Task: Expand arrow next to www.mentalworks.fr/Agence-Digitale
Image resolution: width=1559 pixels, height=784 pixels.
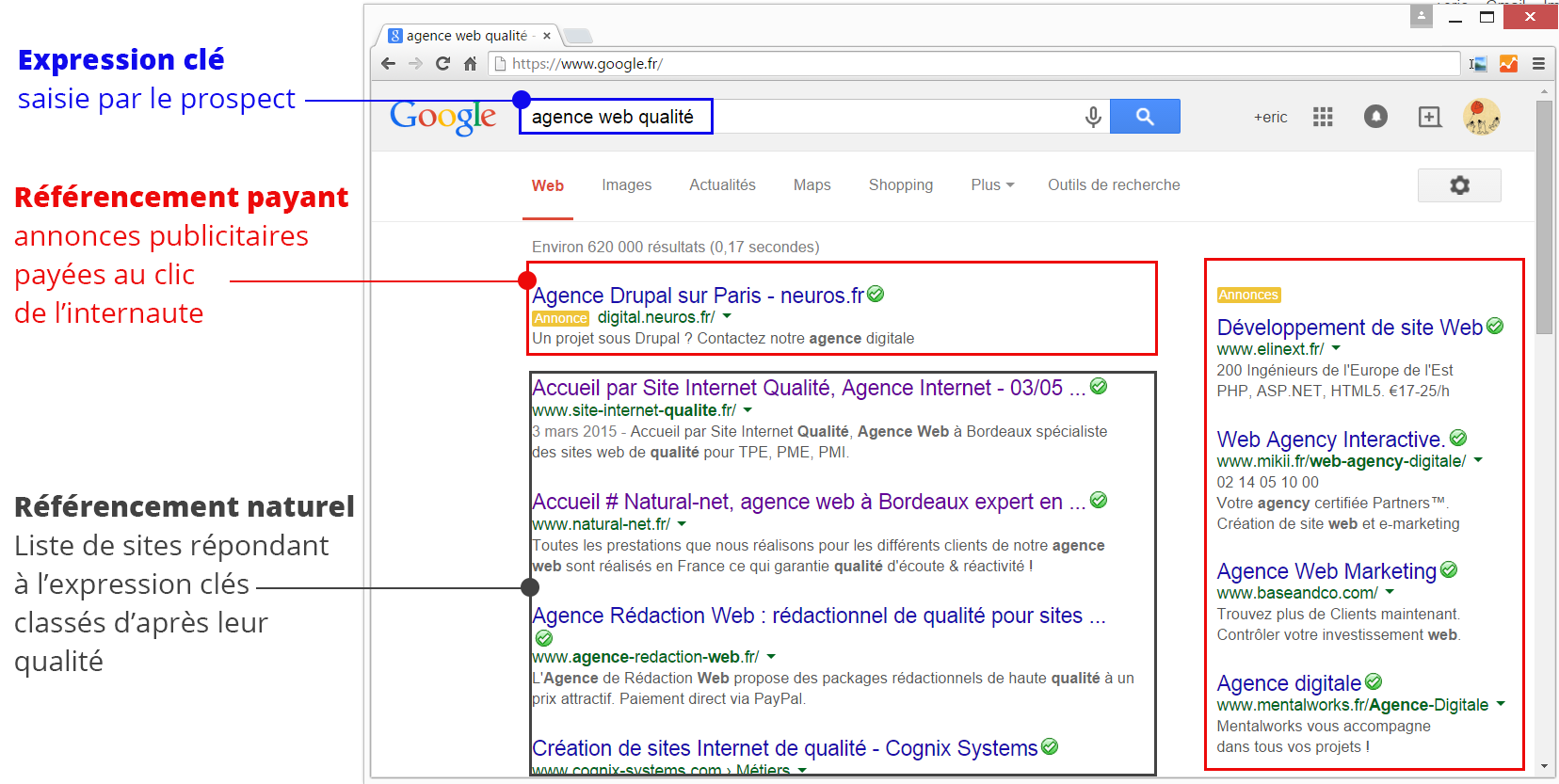Action: click(x=1501, y=704)
